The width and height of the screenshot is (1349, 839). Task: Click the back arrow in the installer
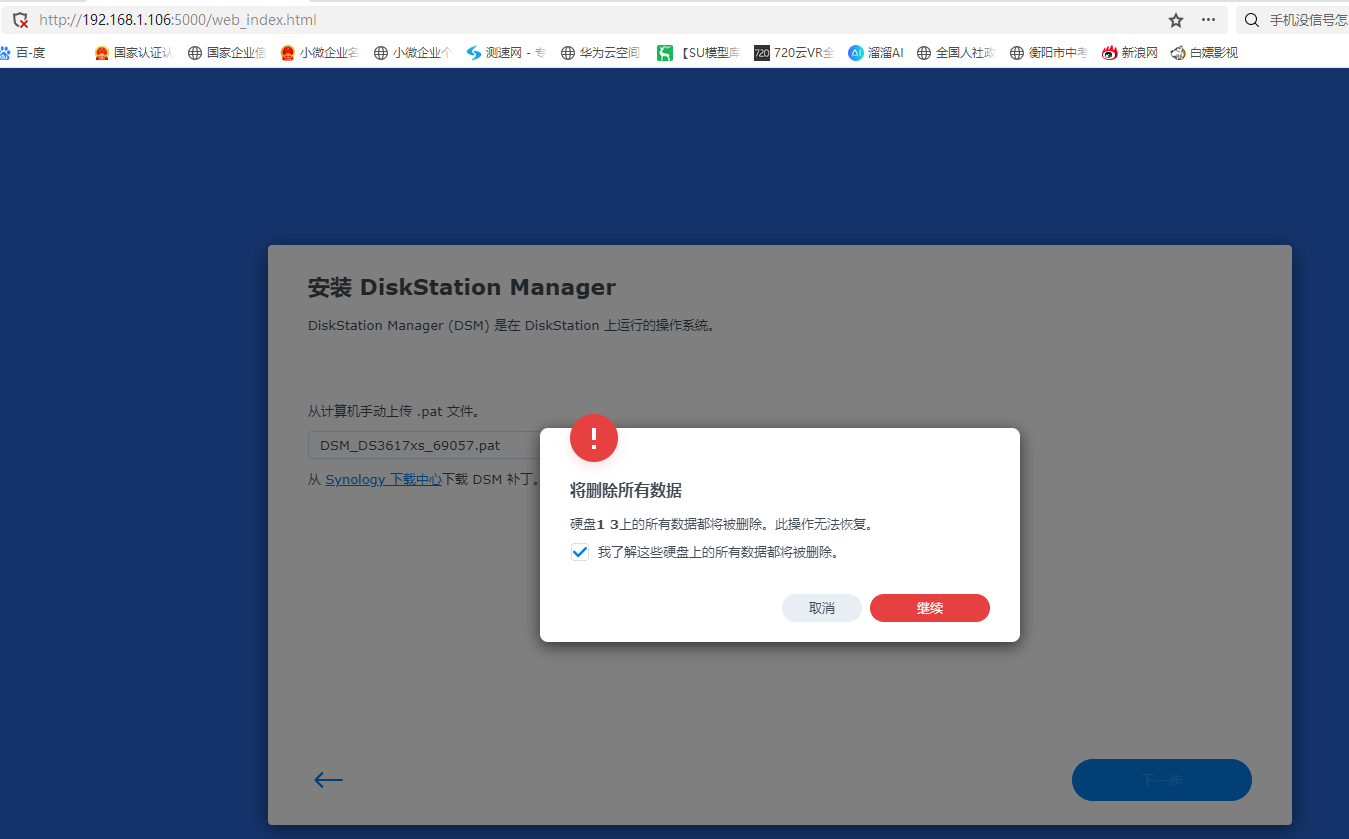[328, 780]
